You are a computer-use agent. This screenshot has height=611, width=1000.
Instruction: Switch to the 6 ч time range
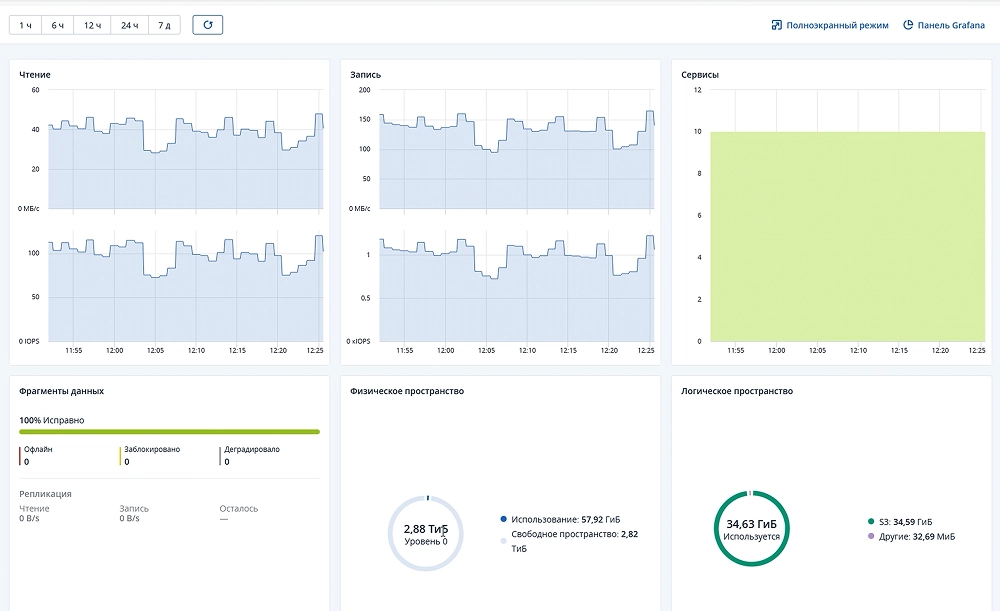[x=58, y=25]
